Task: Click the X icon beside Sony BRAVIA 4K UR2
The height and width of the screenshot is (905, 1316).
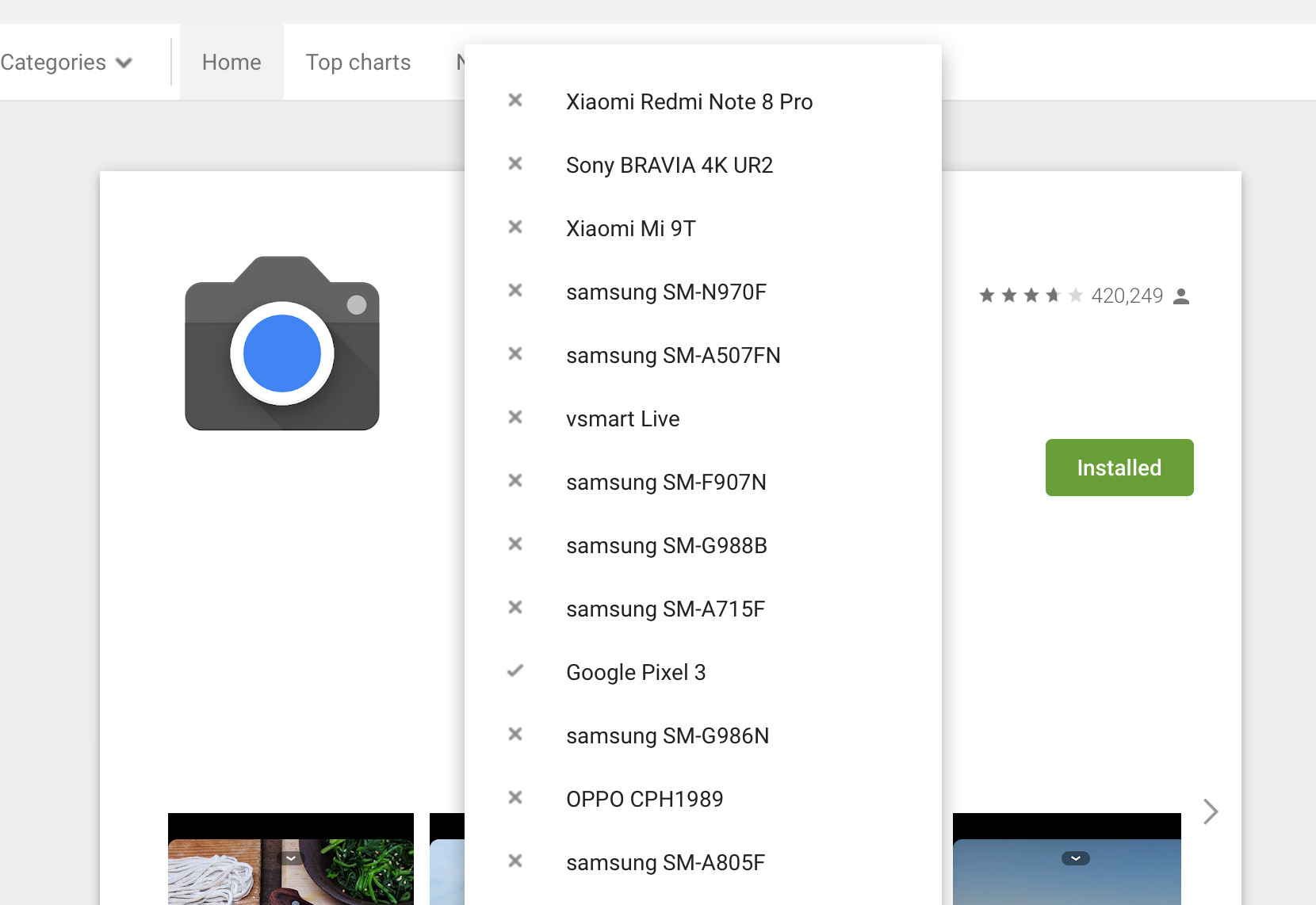Action: pos(515,163)
